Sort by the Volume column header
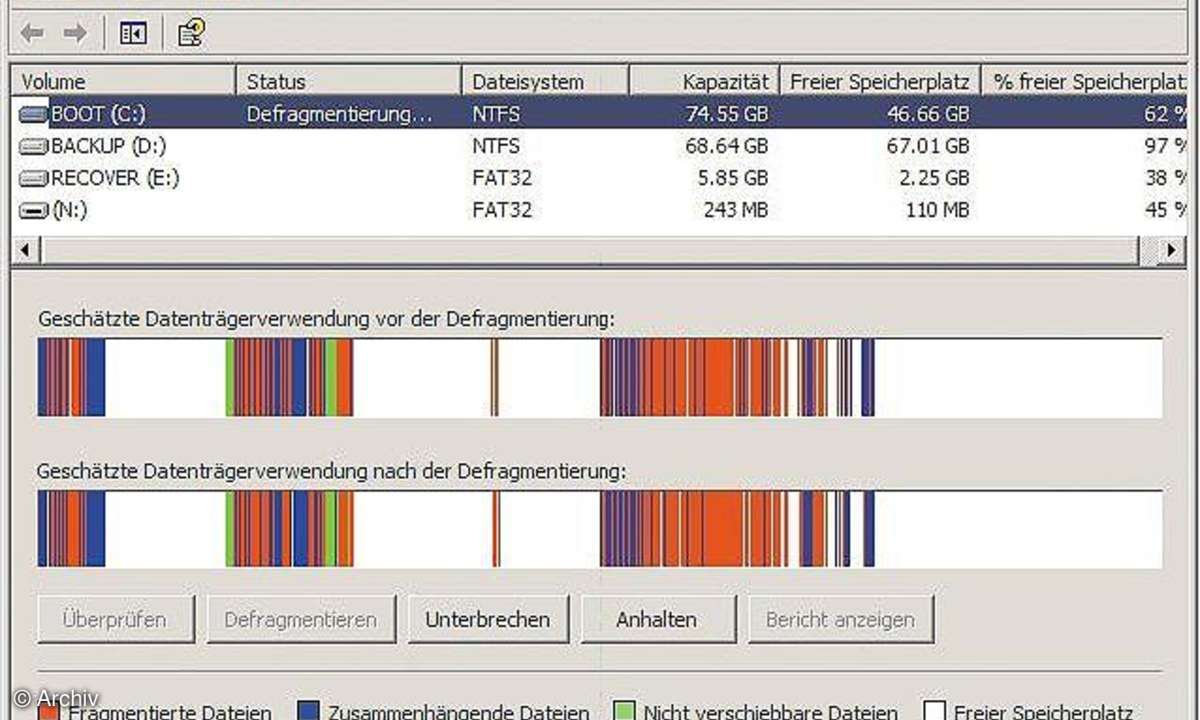 [123, 81]
